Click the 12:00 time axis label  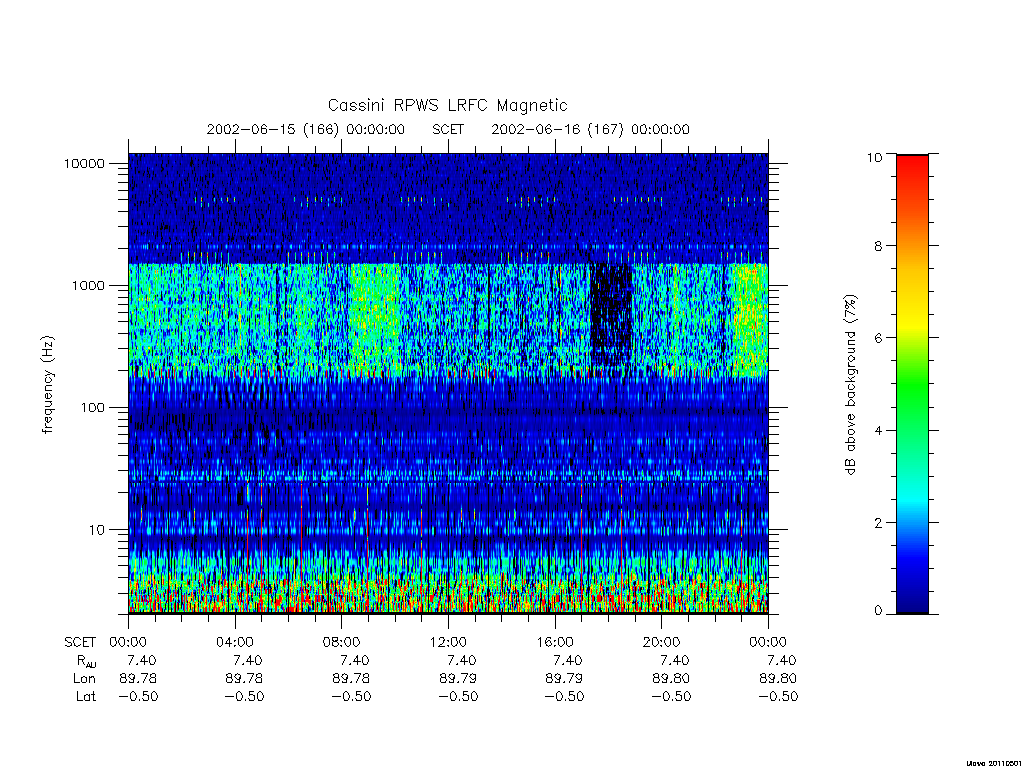click(x=449, y=642)
